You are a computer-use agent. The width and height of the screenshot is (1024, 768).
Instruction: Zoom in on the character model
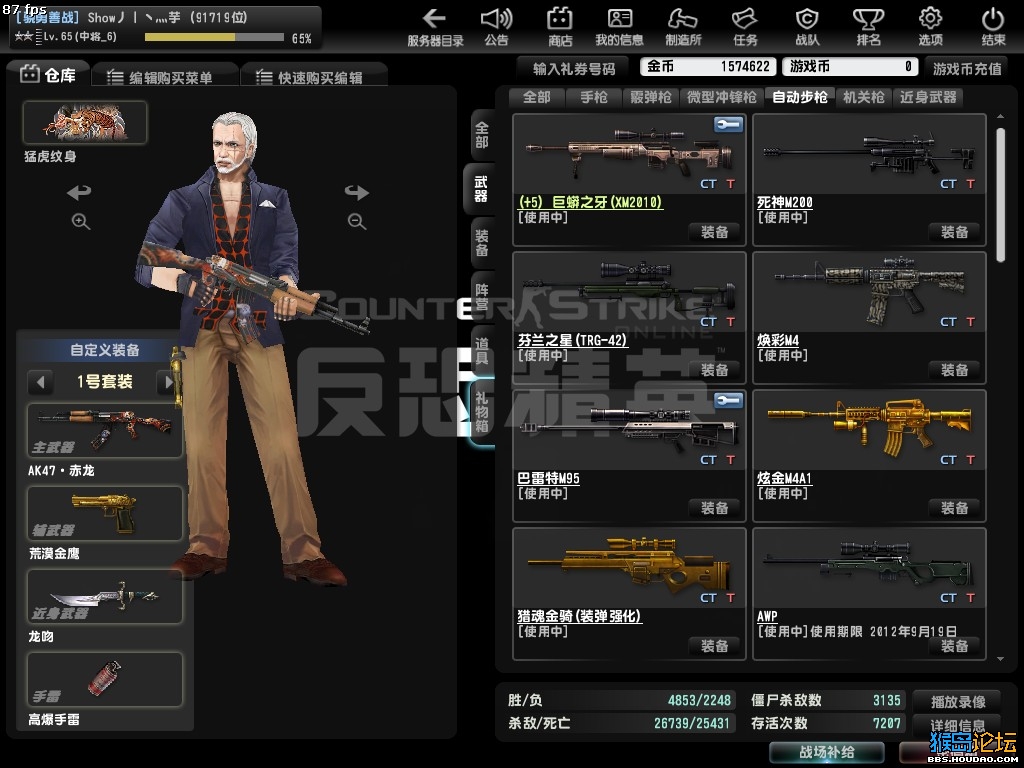(x=81, y=221)
